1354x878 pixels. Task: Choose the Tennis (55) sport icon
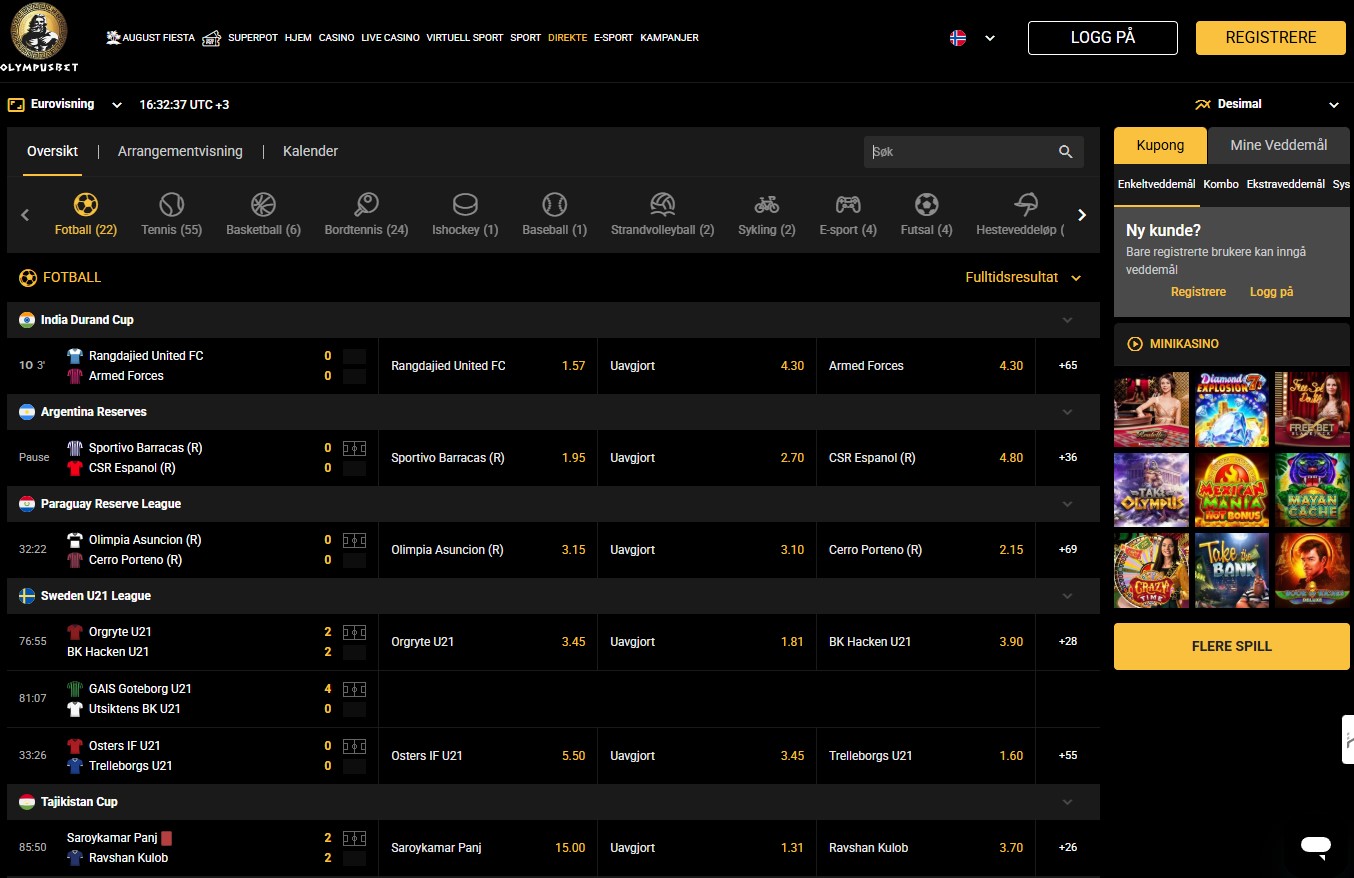[x=172, y=205]
